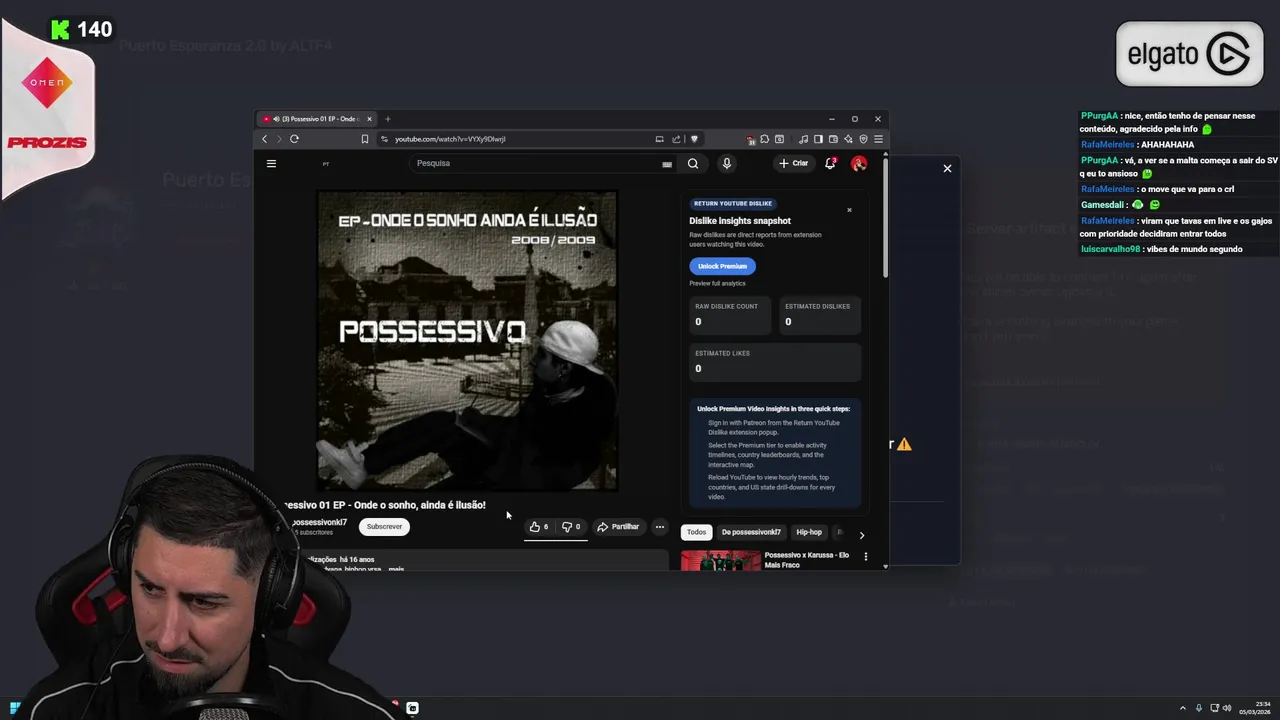1280x720 pixels.
Task: Select the Todos filter chip
Action: pyautogui.click(x=696, y=532)
